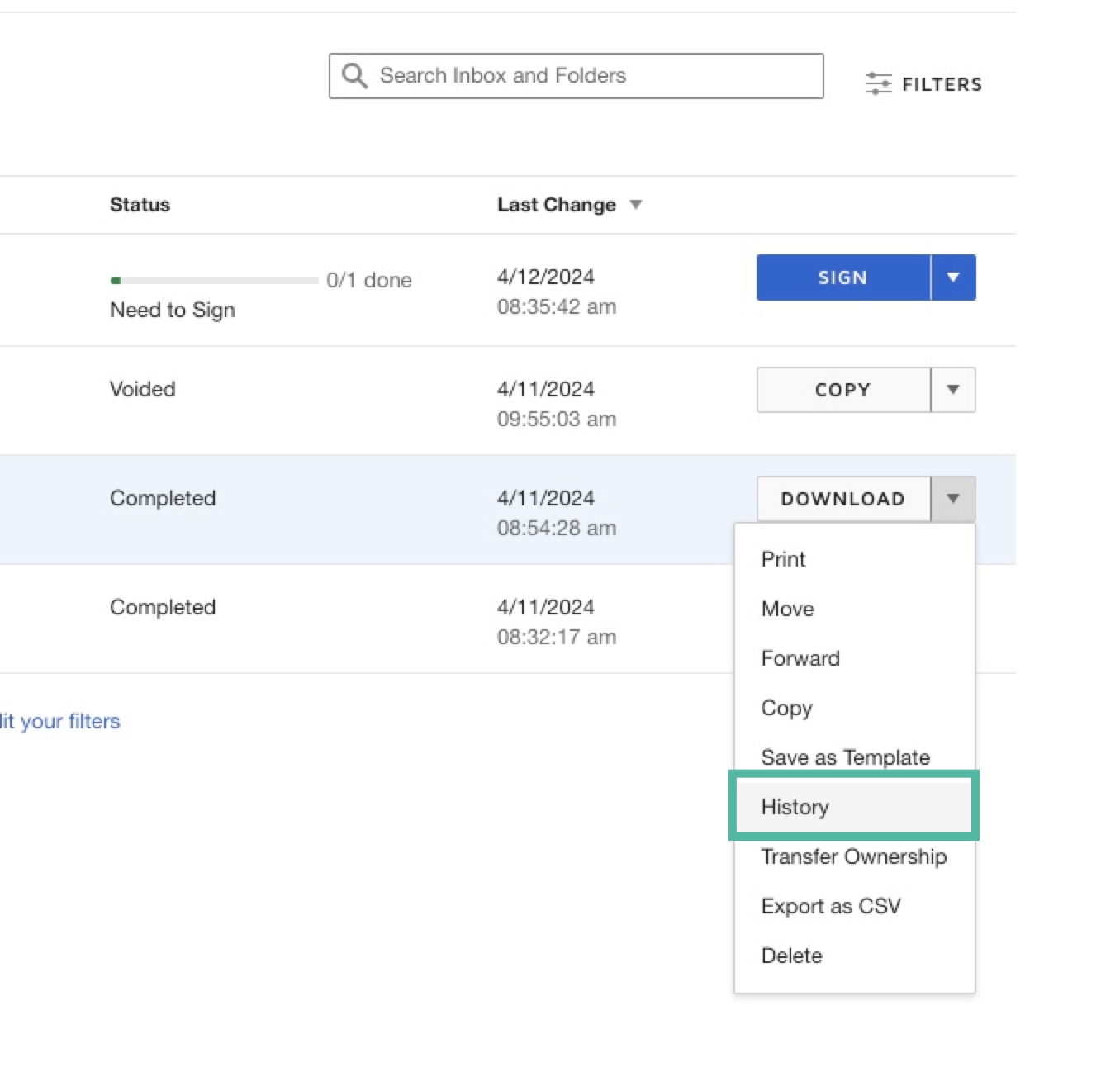Choose Print from the open menu
1120x1072 pixels.
782,559
